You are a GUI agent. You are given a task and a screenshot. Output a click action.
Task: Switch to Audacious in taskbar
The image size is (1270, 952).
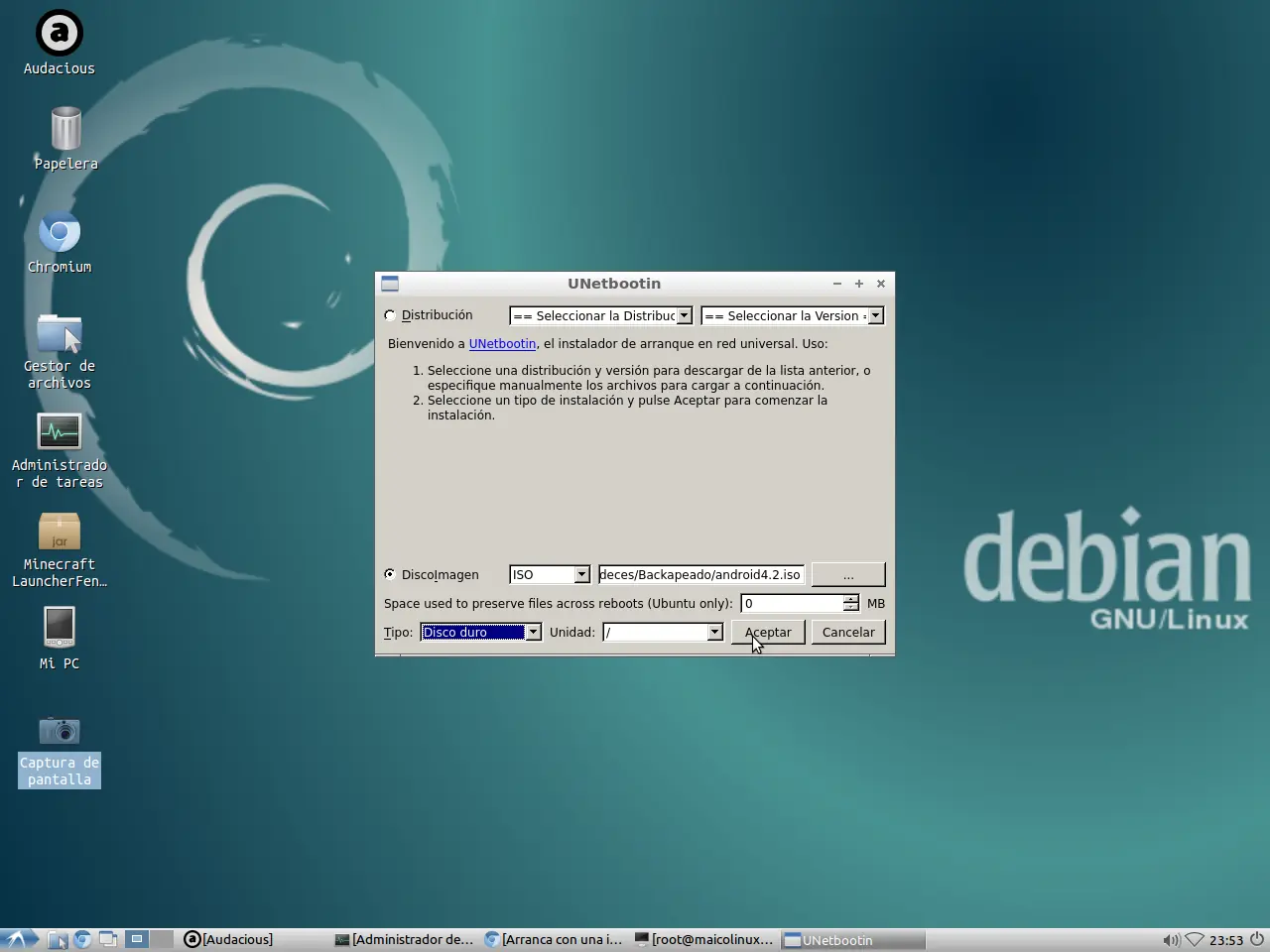[x=255, y=939]
